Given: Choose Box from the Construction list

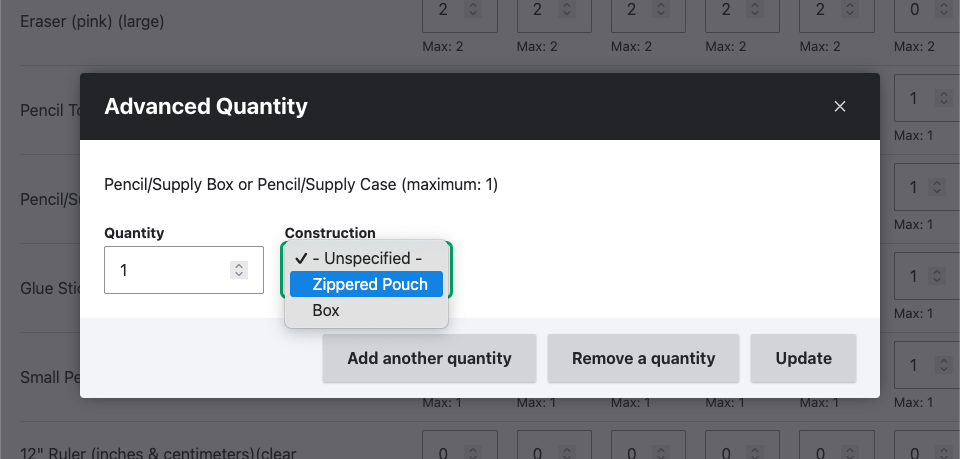Looking at the screenshot, I should click(x=327, y=310).
